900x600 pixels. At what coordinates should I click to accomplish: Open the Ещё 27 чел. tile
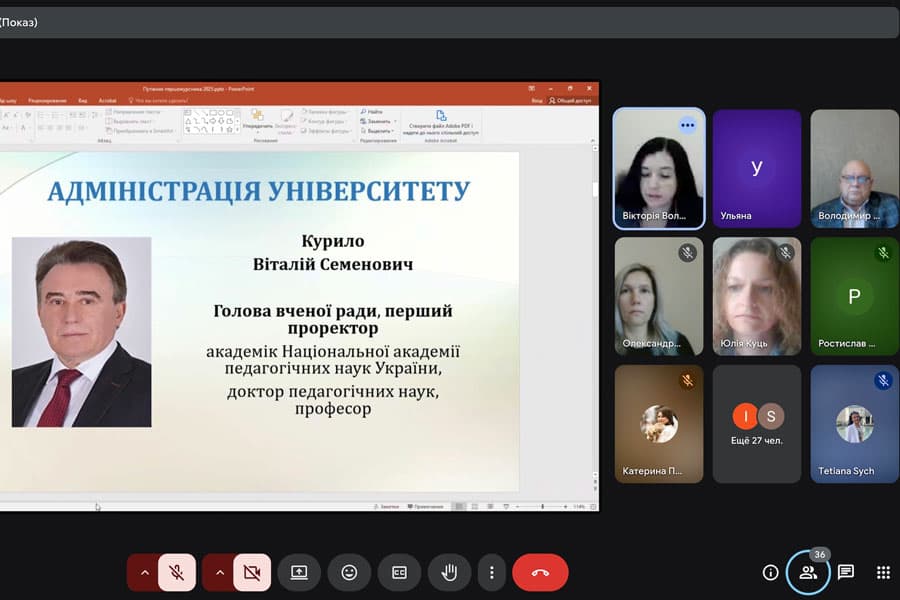tap(757, 424)
